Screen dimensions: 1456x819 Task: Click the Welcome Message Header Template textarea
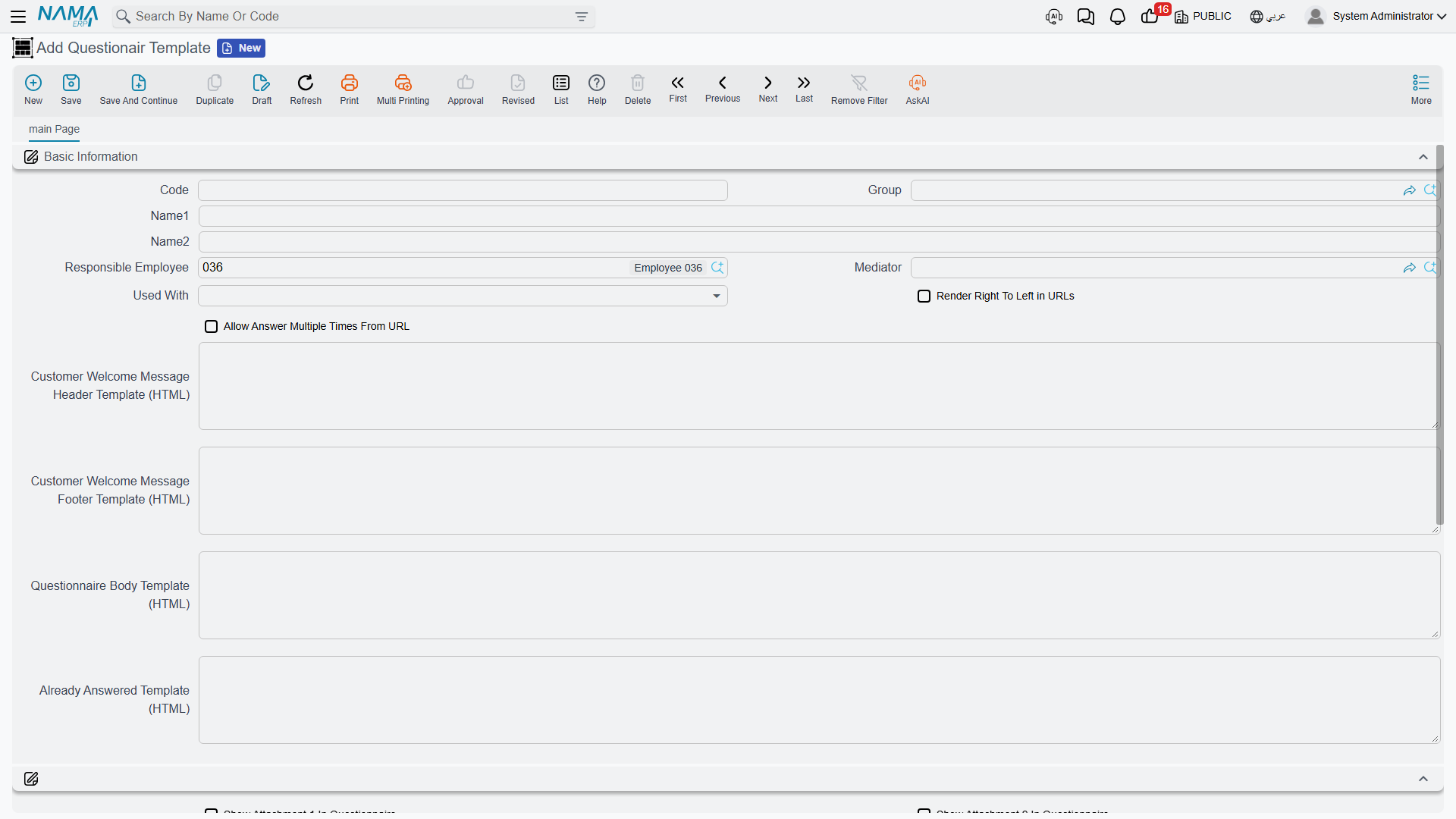tap(819, 386)
